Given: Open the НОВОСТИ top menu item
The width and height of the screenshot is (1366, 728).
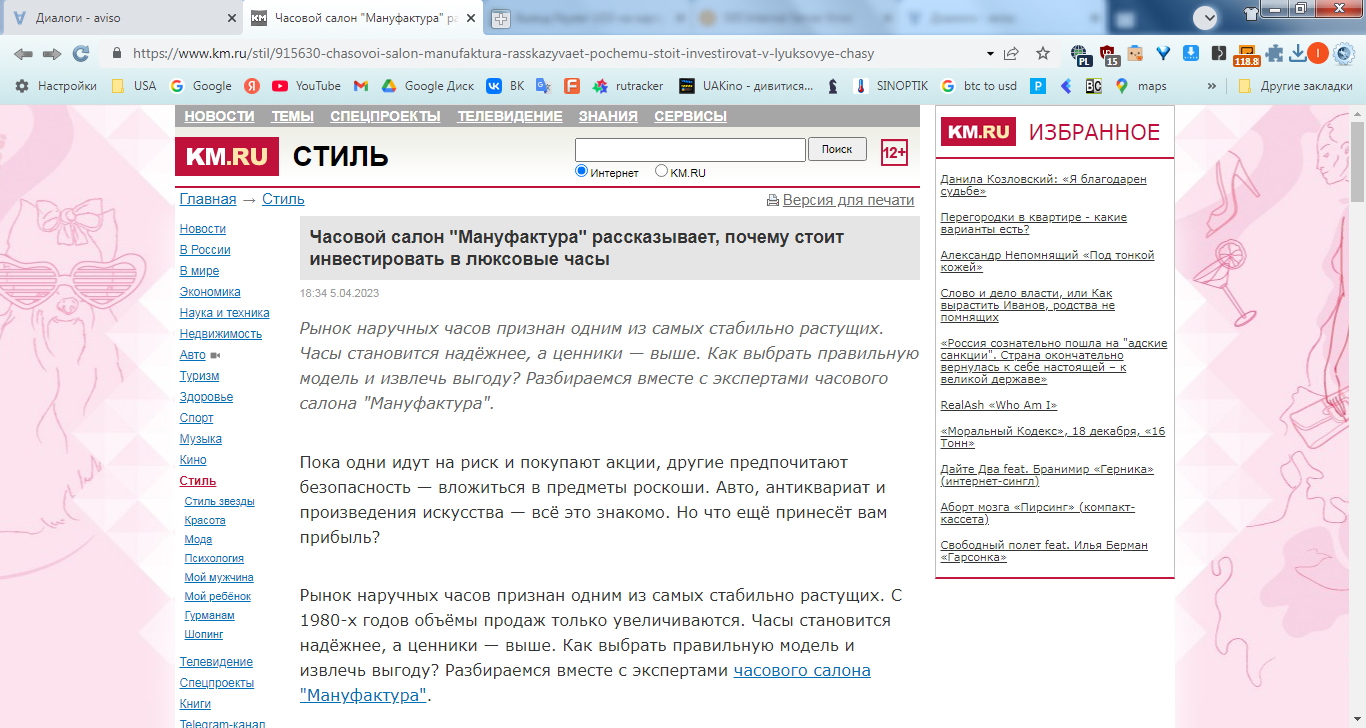Looking at the screenshot, I should click(x=219, y=116).
